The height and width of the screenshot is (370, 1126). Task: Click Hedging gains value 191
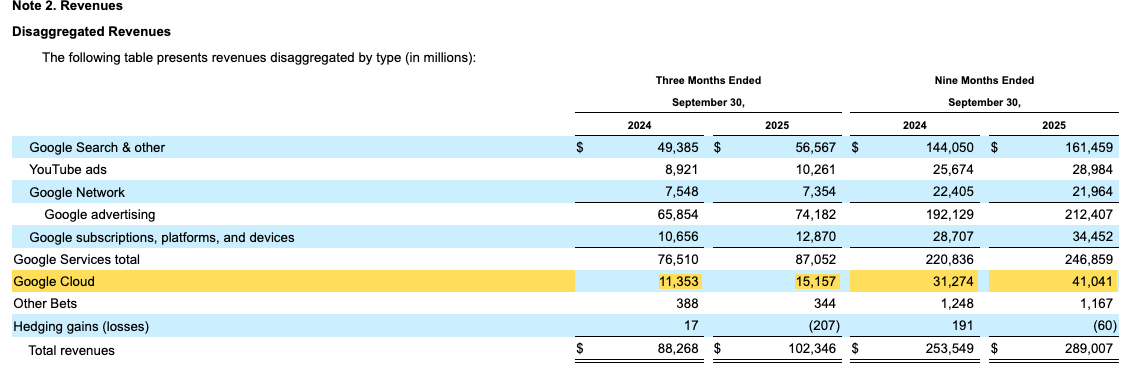click(x=964, y=326)
